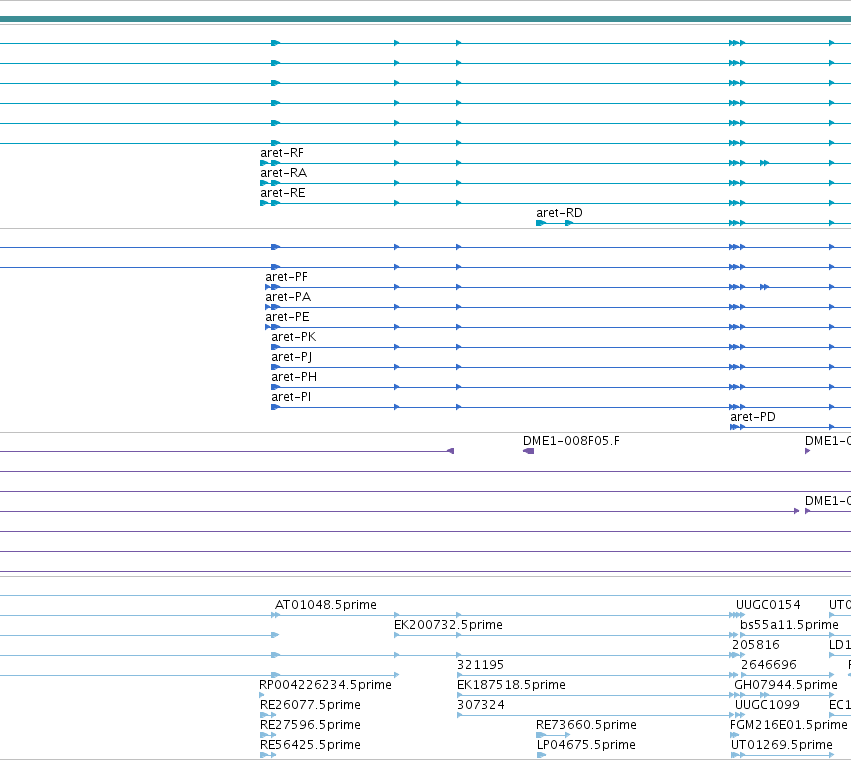The width and height of the screenshot is (851, 760).
Task: Click the RE27596.5prime EST label
Action: (310, 725)
